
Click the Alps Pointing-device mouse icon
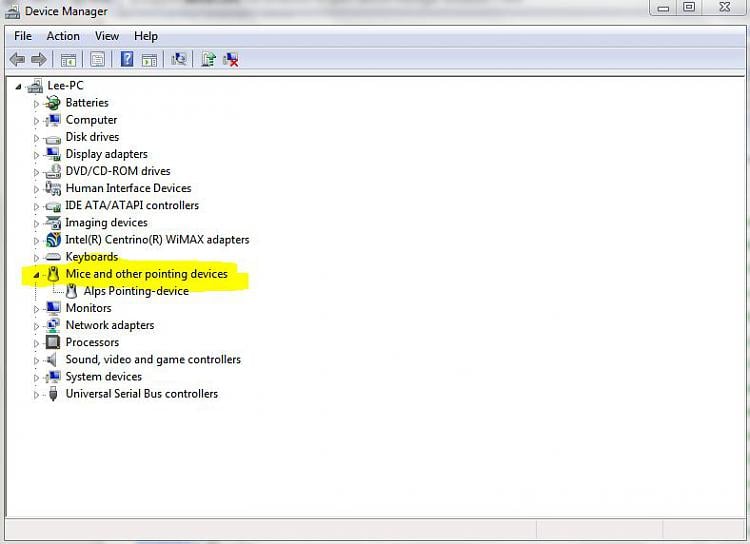click(x=71, y=291)
